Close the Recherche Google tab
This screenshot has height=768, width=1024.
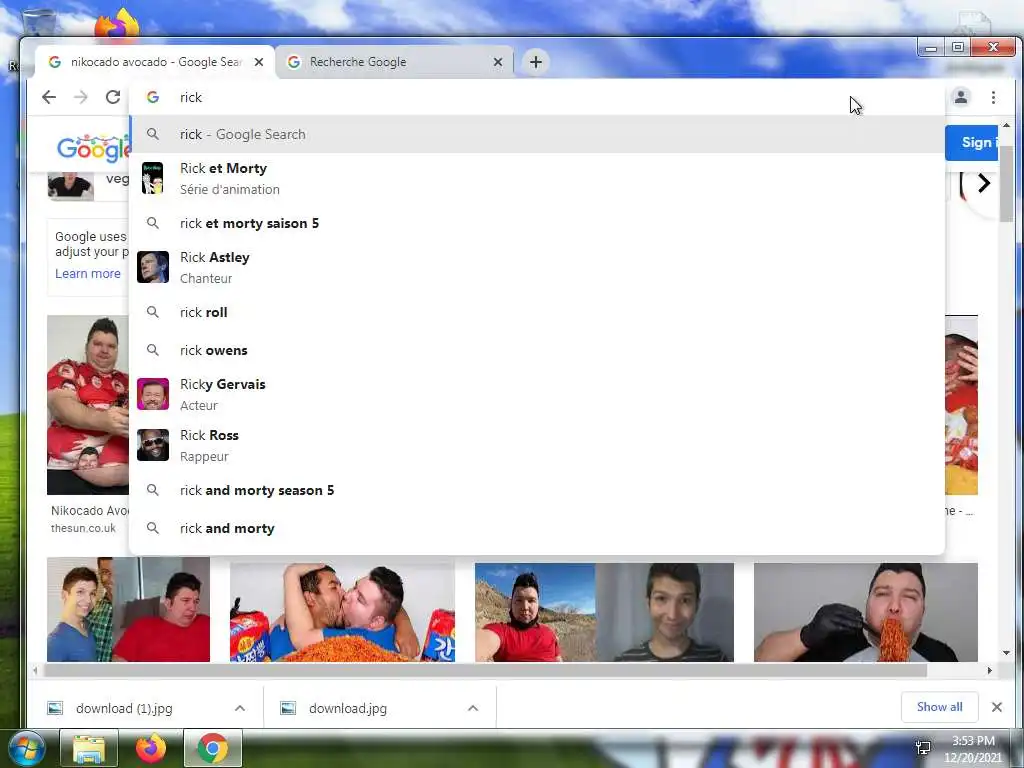point(498,62)
